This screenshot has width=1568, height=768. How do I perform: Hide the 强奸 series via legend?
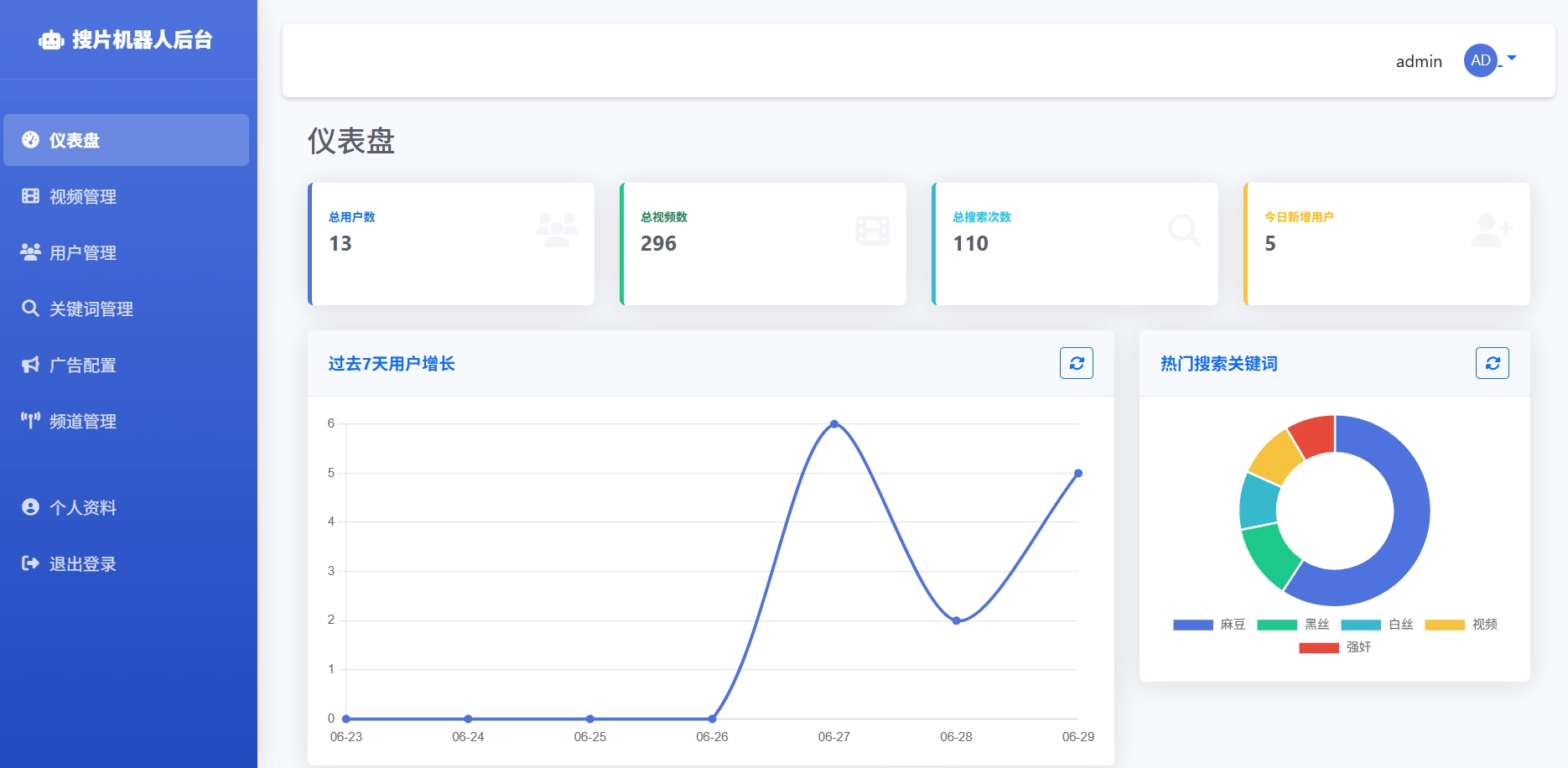click(1336, 647)
